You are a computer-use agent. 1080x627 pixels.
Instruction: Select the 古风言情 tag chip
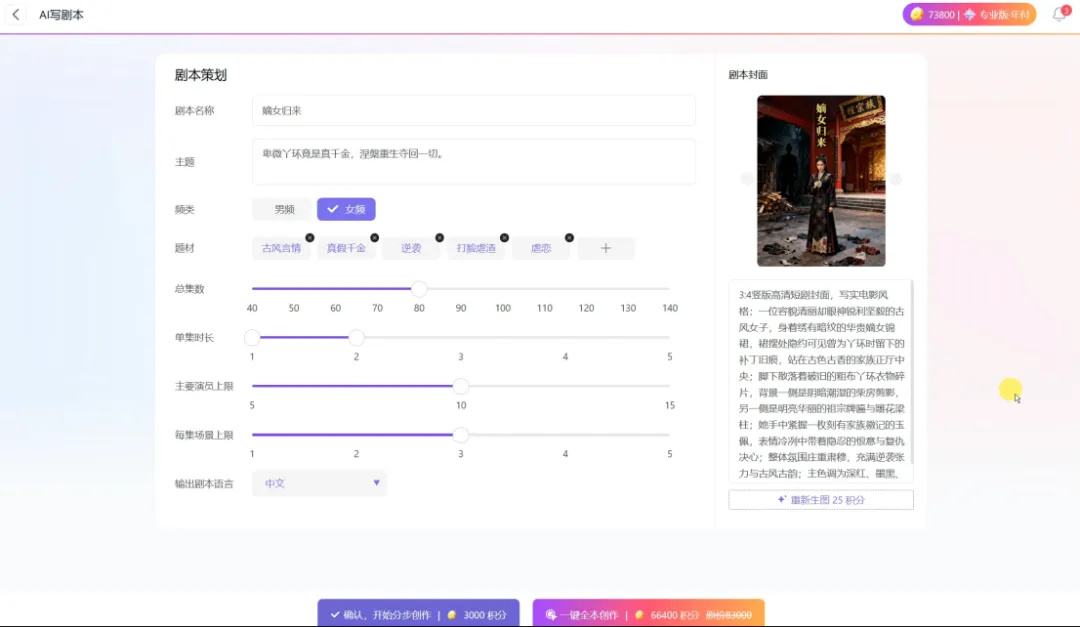281,248
